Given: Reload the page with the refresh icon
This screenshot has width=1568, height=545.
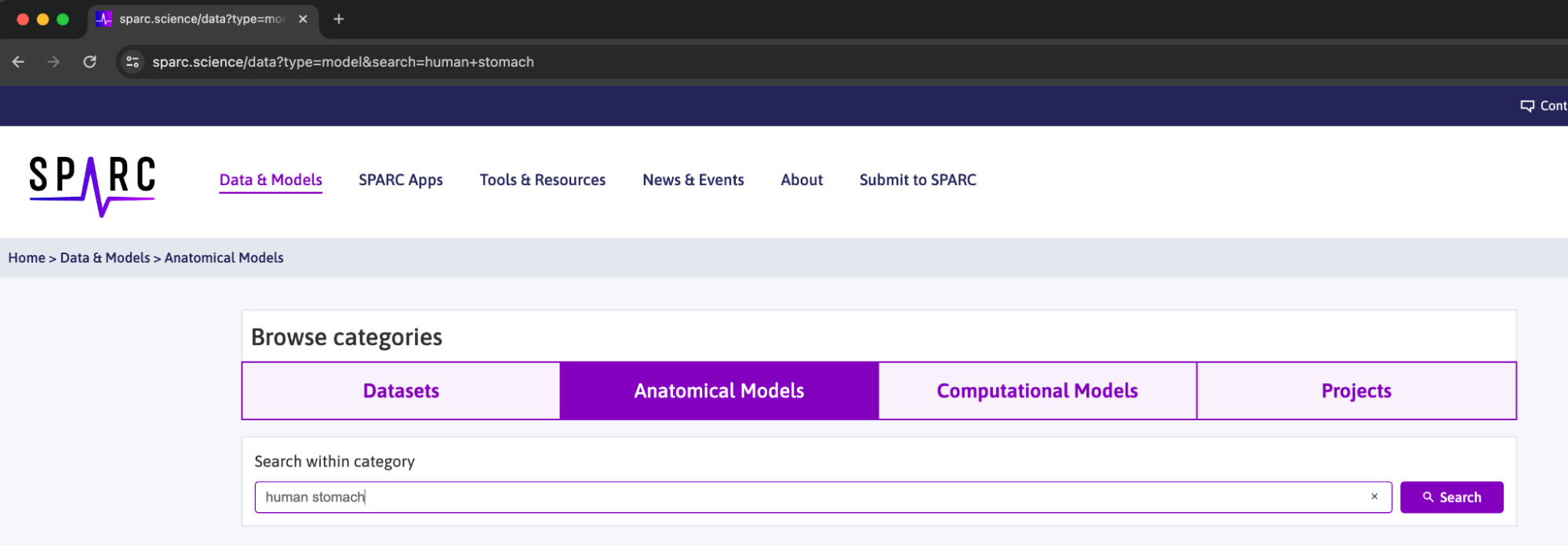Looking at the screenshot, I should (x=89, y=62).
